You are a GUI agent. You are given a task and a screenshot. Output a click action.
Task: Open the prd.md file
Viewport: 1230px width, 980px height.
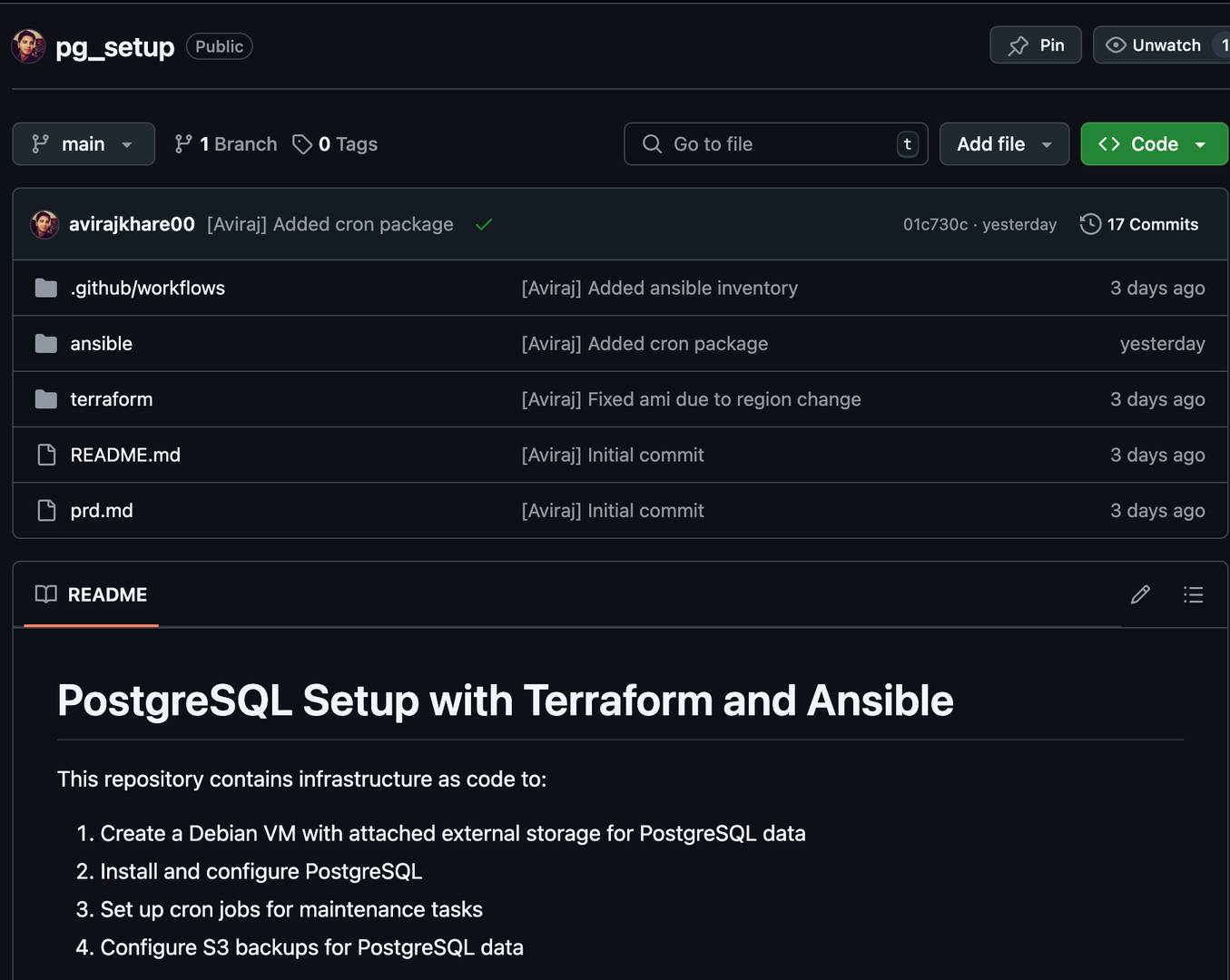102,511
